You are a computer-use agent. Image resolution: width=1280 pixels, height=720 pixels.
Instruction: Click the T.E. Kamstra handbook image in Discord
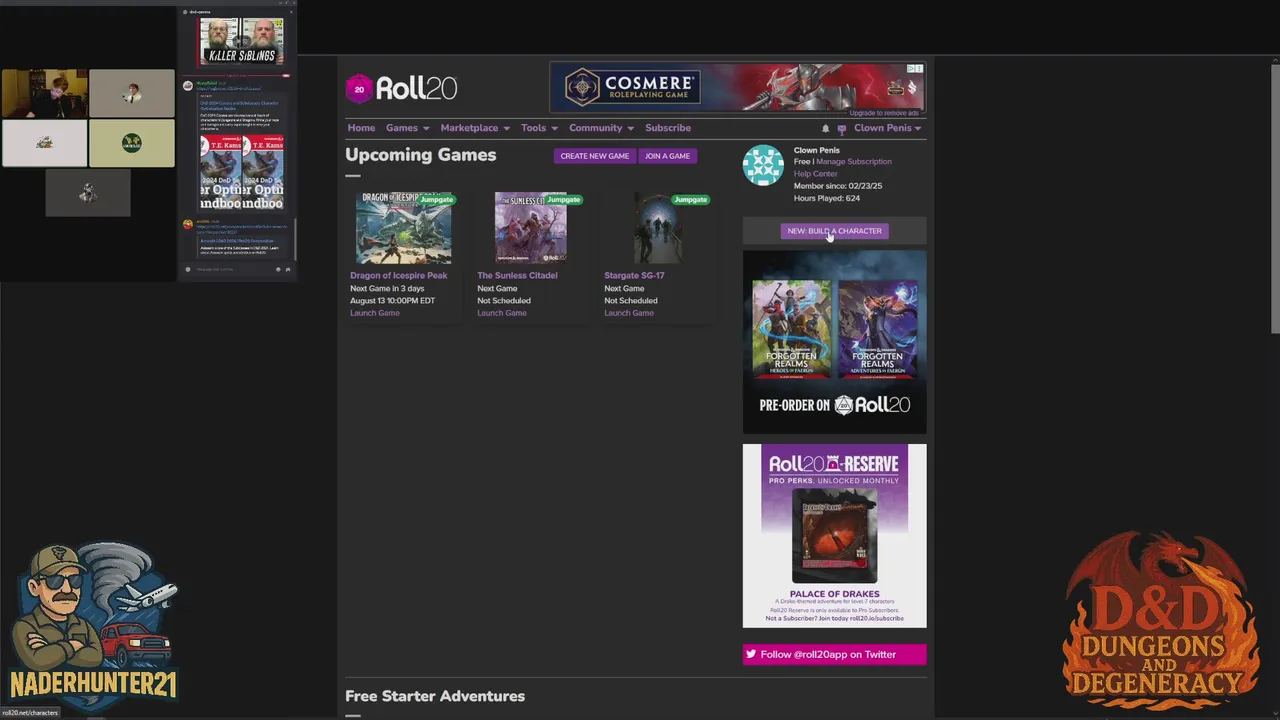[x=241, y=172]
